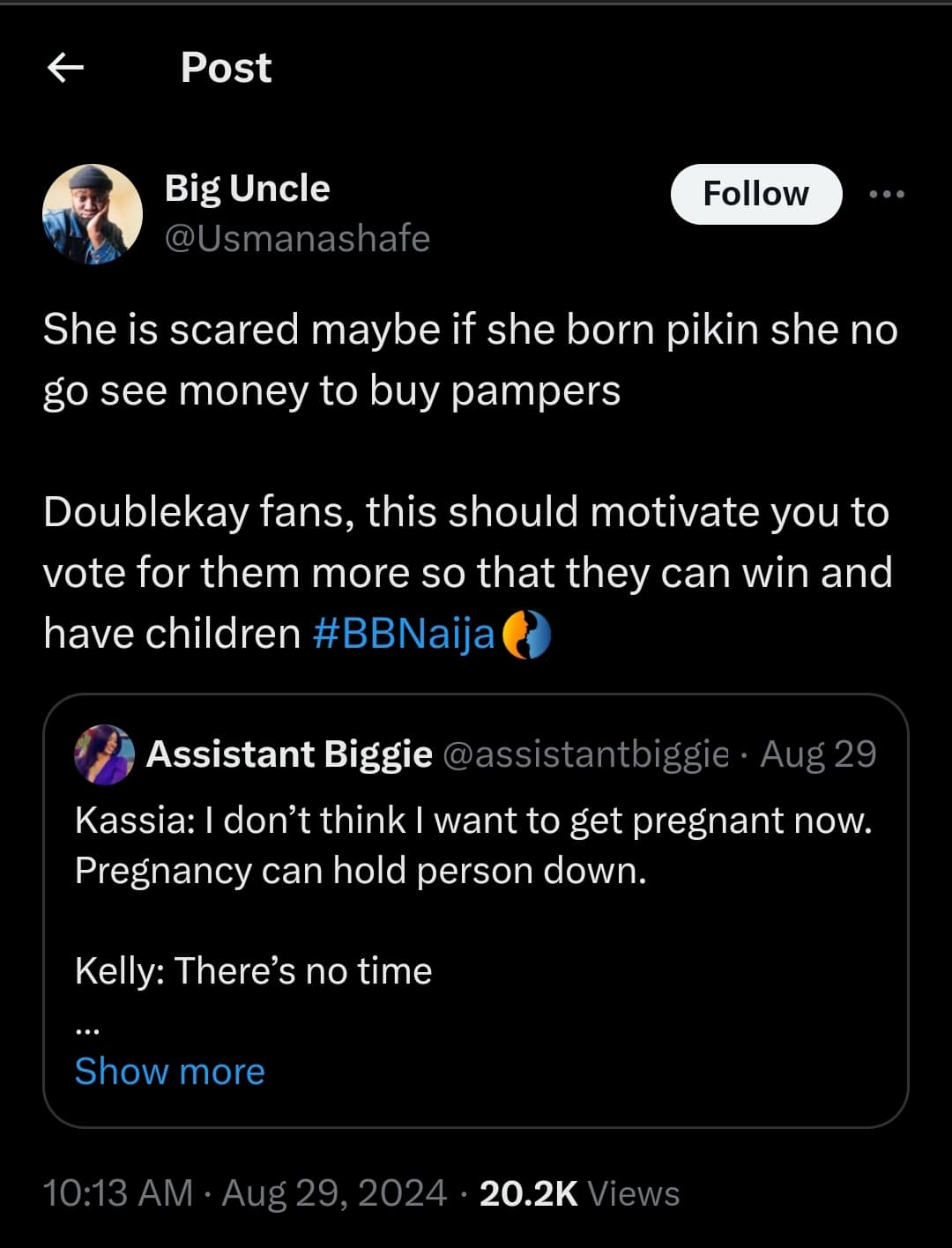View the 20.2K Views count
This screenshot has width=952, height=1248.
pyautogui.click(x=579, y=1193)
